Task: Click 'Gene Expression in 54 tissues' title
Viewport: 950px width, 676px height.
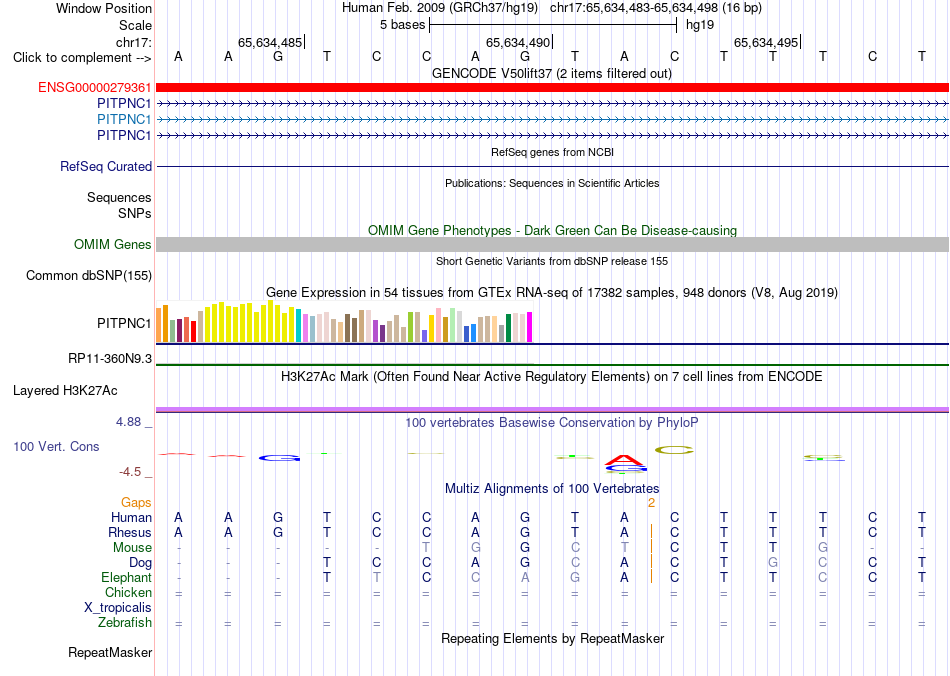Action: [552, 293]
